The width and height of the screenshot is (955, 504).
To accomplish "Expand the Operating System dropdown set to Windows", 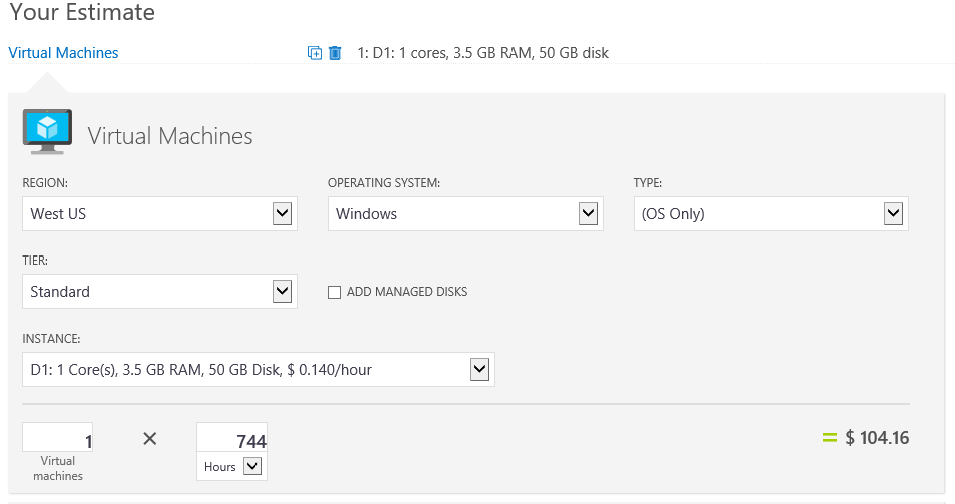I will point(465,214).
